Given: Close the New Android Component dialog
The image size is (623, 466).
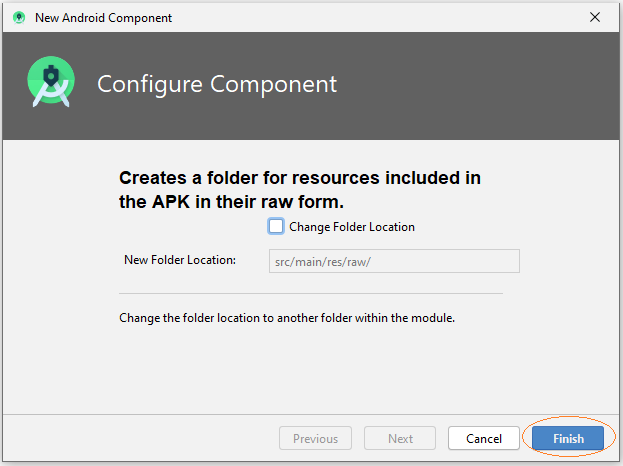Looking at the screenshot, I should 594,17.
